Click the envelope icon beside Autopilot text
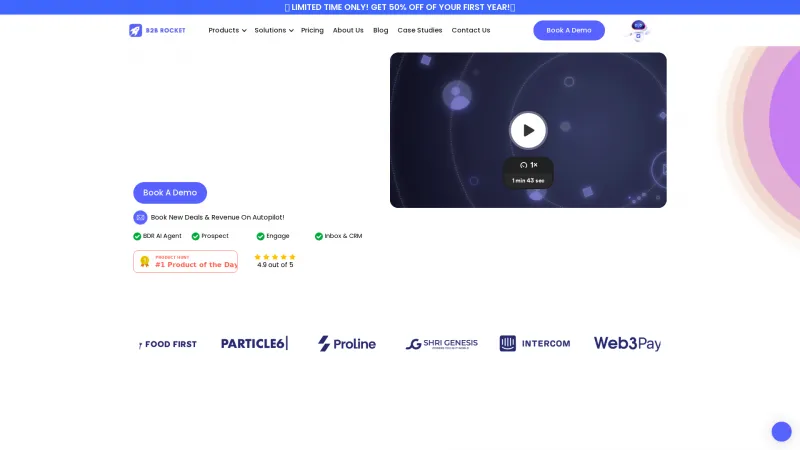 pyautogui.click(x=140, y=217)
